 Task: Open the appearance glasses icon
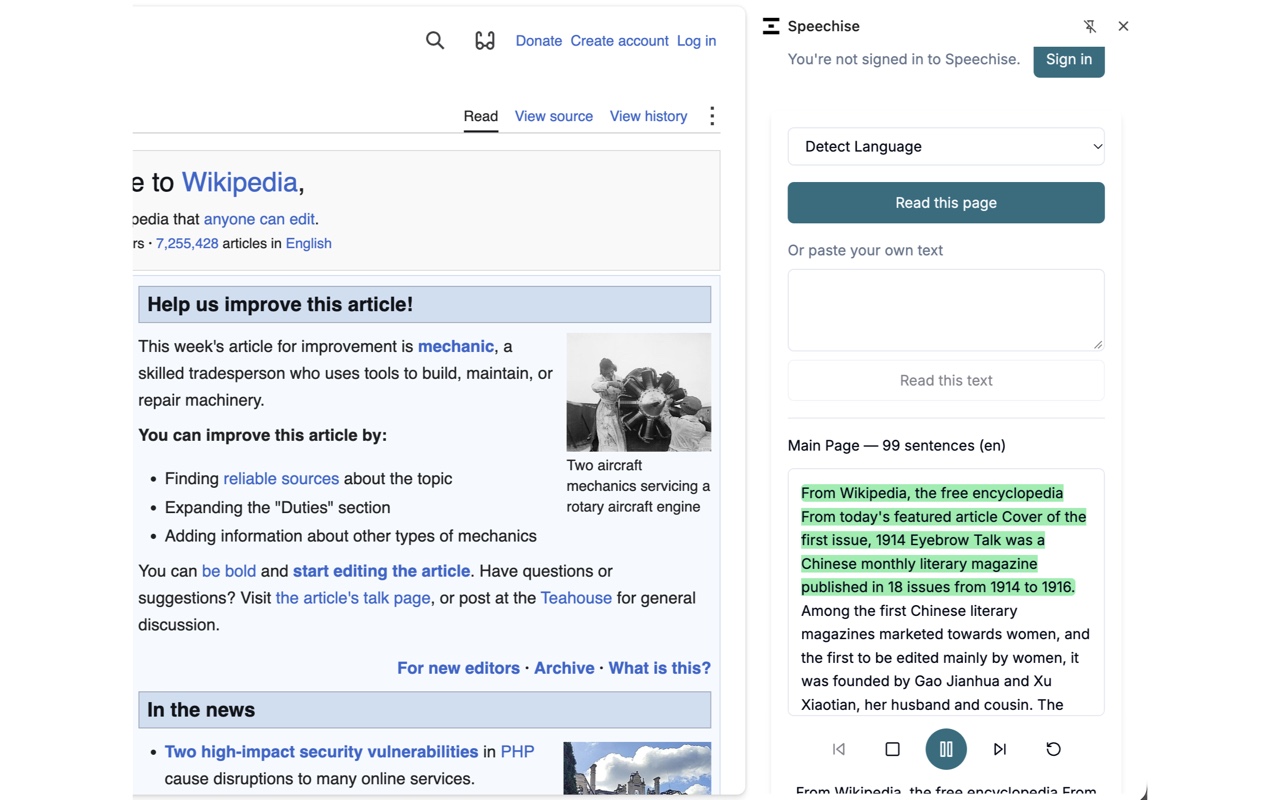485,41
